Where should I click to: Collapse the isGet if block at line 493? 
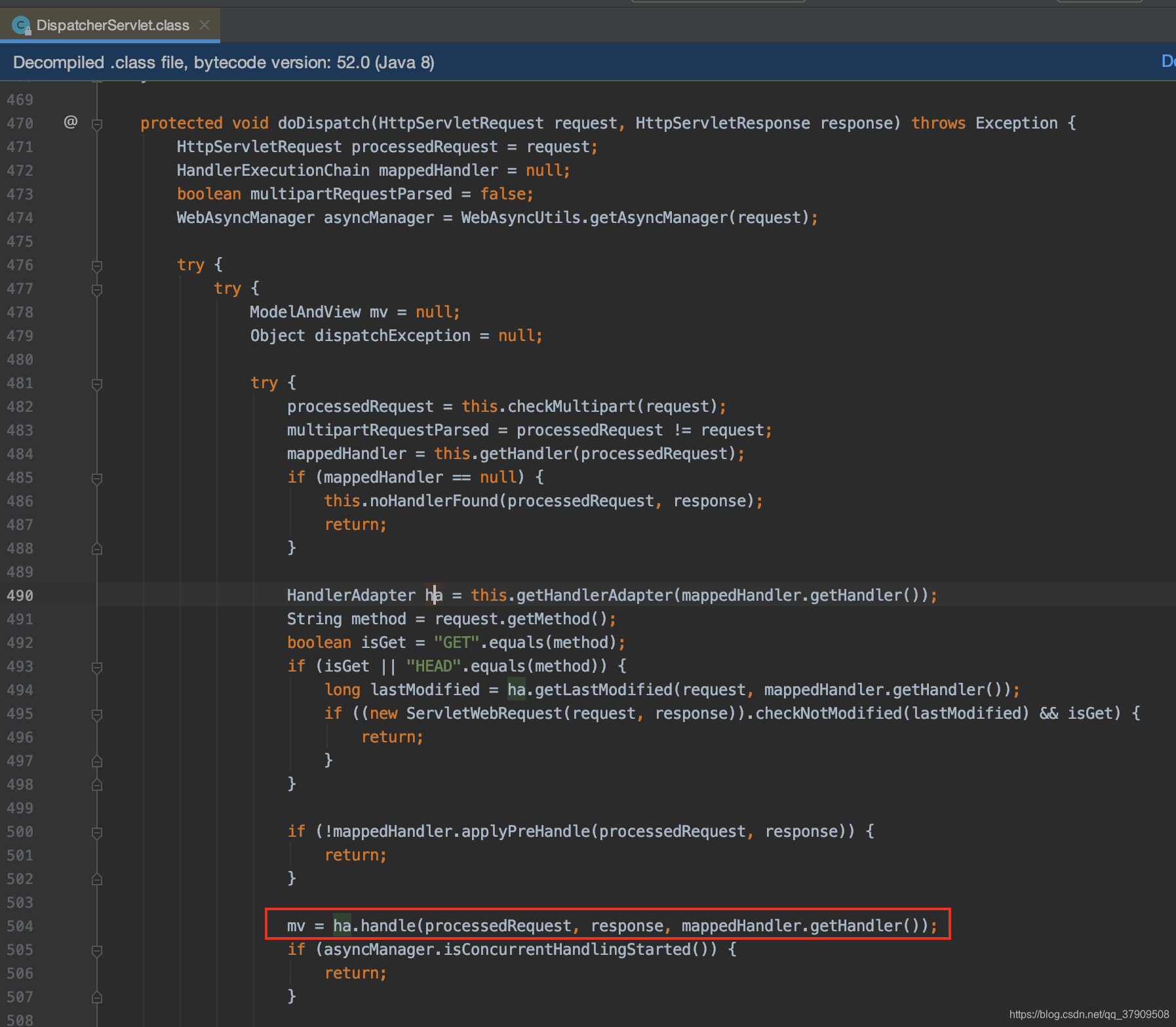(x=97, y=667)
